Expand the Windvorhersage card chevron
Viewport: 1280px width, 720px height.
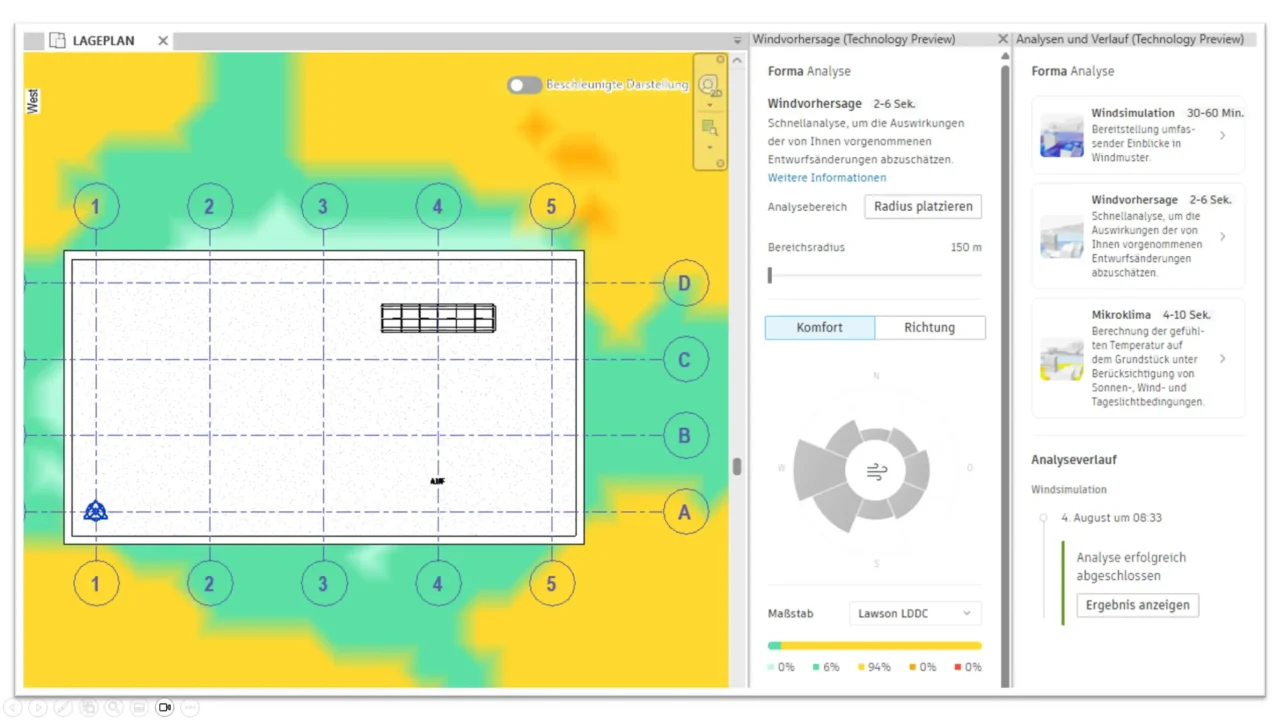1222,237
